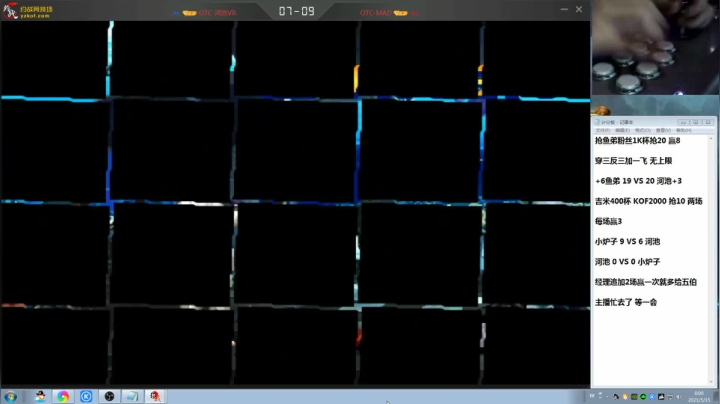Click the Show desktop button

717,397
